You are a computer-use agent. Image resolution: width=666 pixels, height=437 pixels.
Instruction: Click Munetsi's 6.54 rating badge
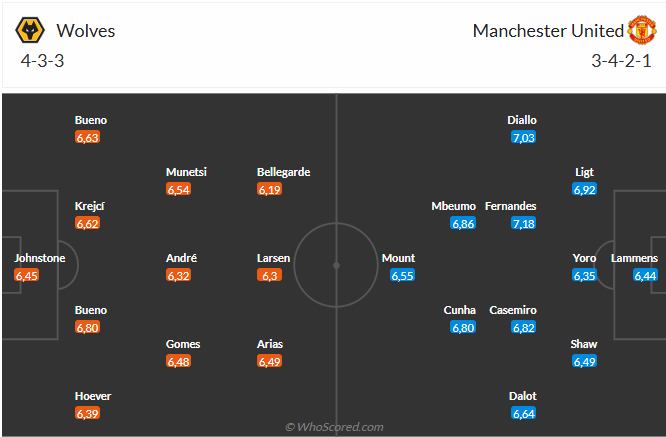point(179,189)
